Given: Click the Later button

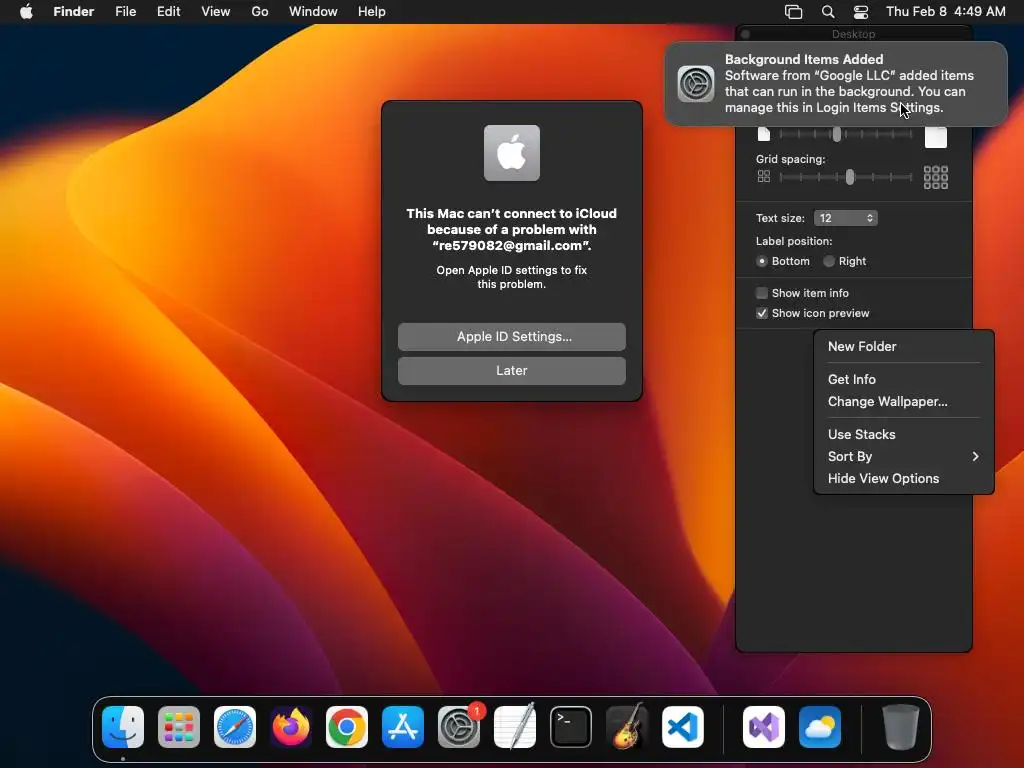Looking at the screenshot, I should pos(512,371).
